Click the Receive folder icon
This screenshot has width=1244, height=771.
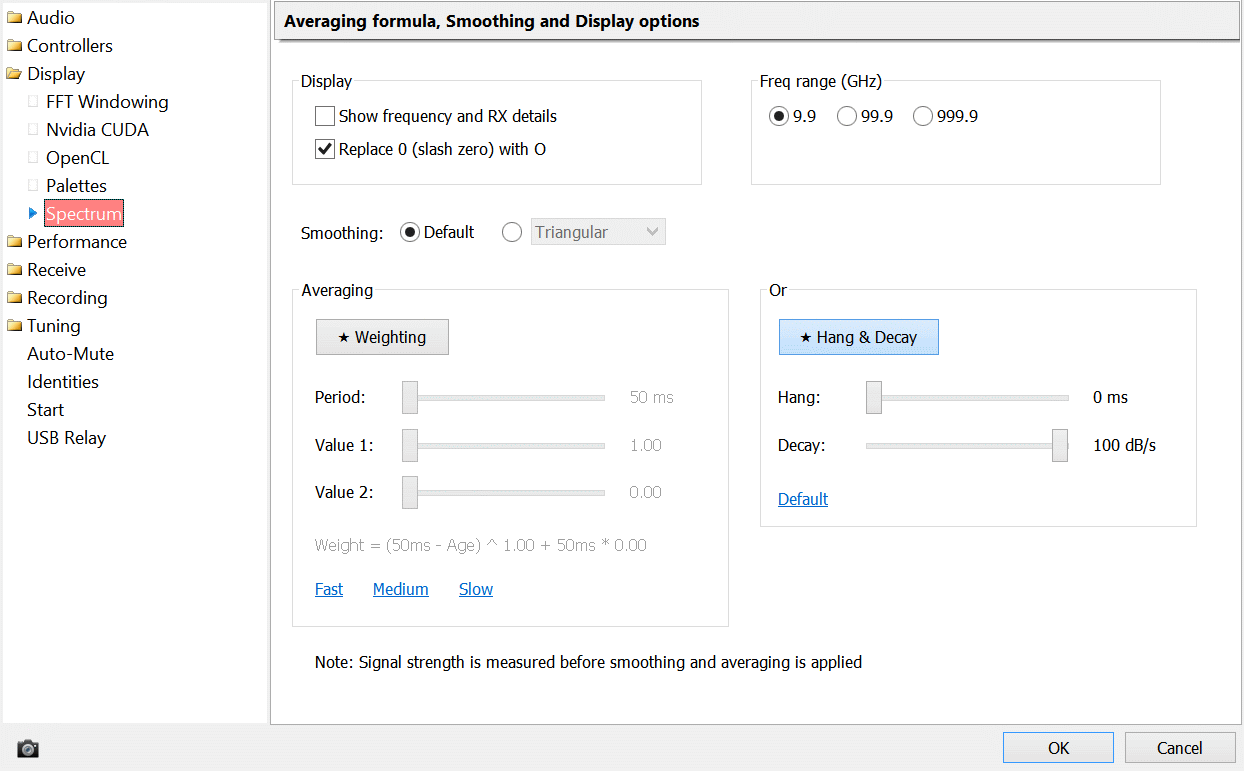(x=14, y=270)
